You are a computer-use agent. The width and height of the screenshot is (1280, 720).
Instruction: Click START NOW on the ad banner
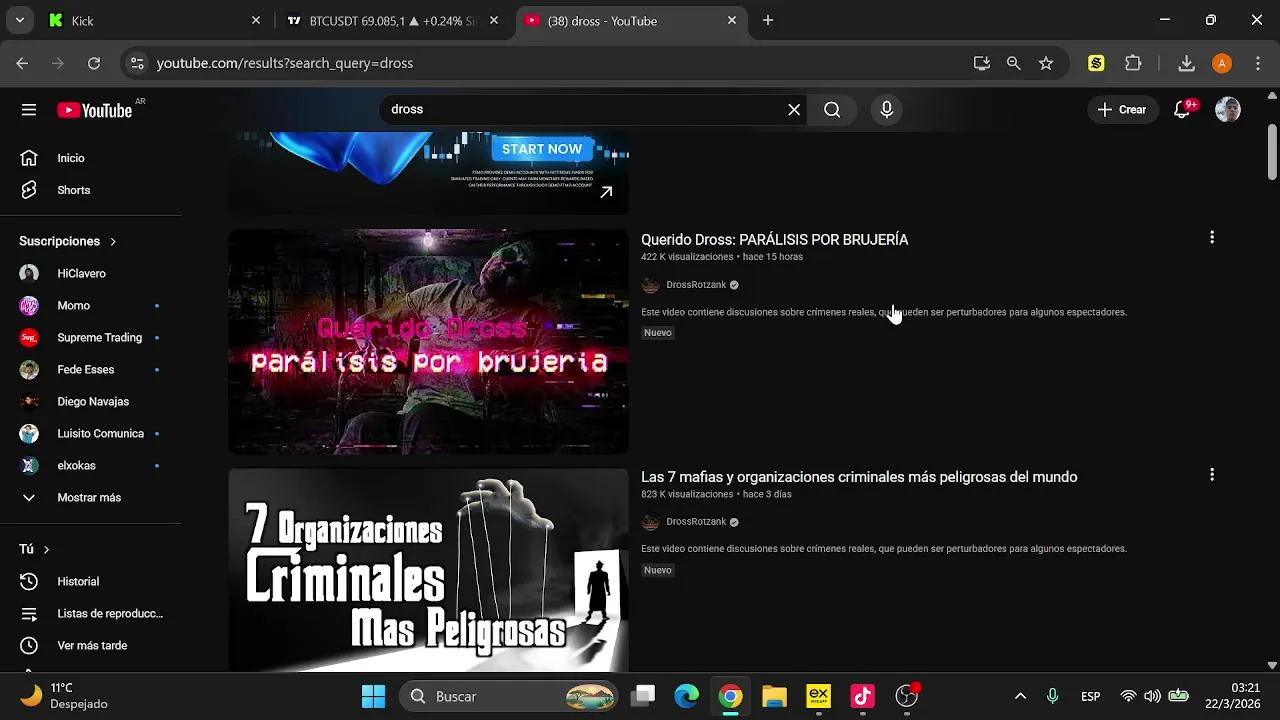tap(542, 149)
